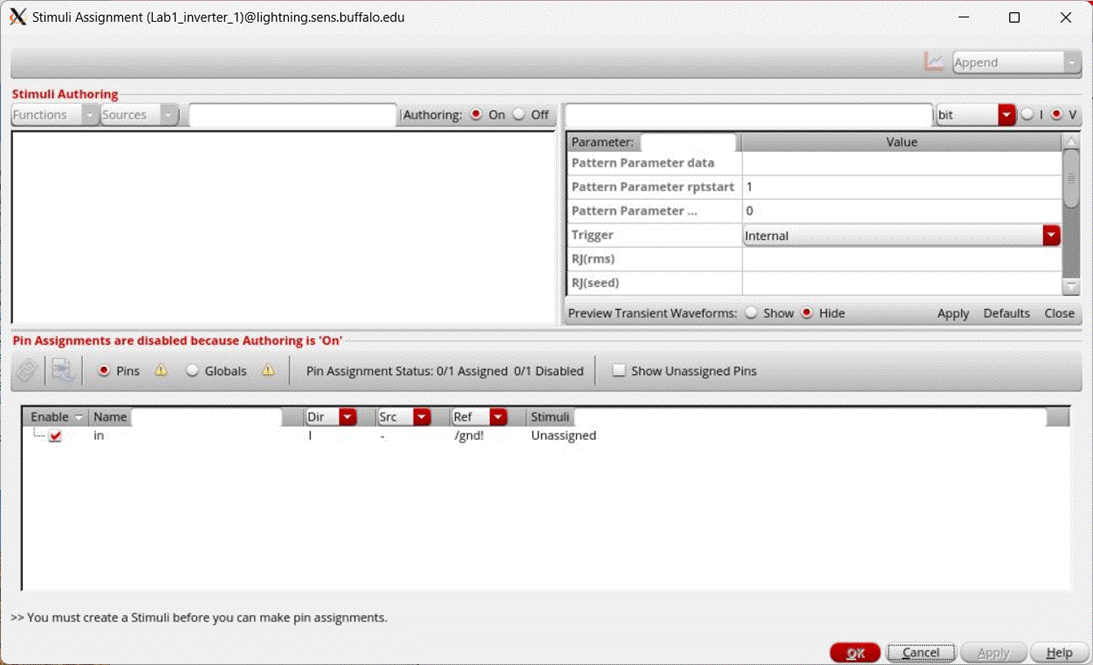1093x665 pixels.
Task: Select the Globals radio button
Action: tap(191, 371)
